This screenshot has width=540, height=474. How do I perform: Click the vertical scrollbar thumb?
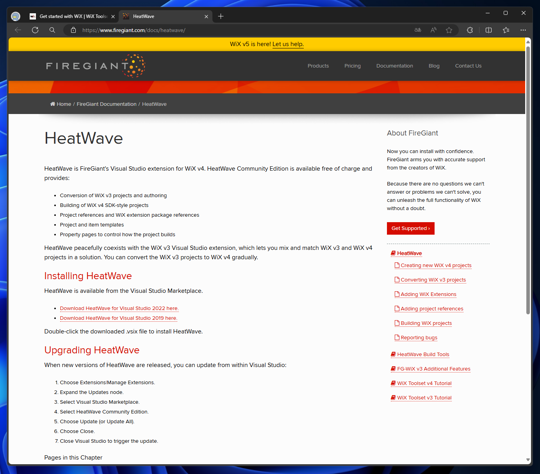pyautogui.click(x=528, y=179)
